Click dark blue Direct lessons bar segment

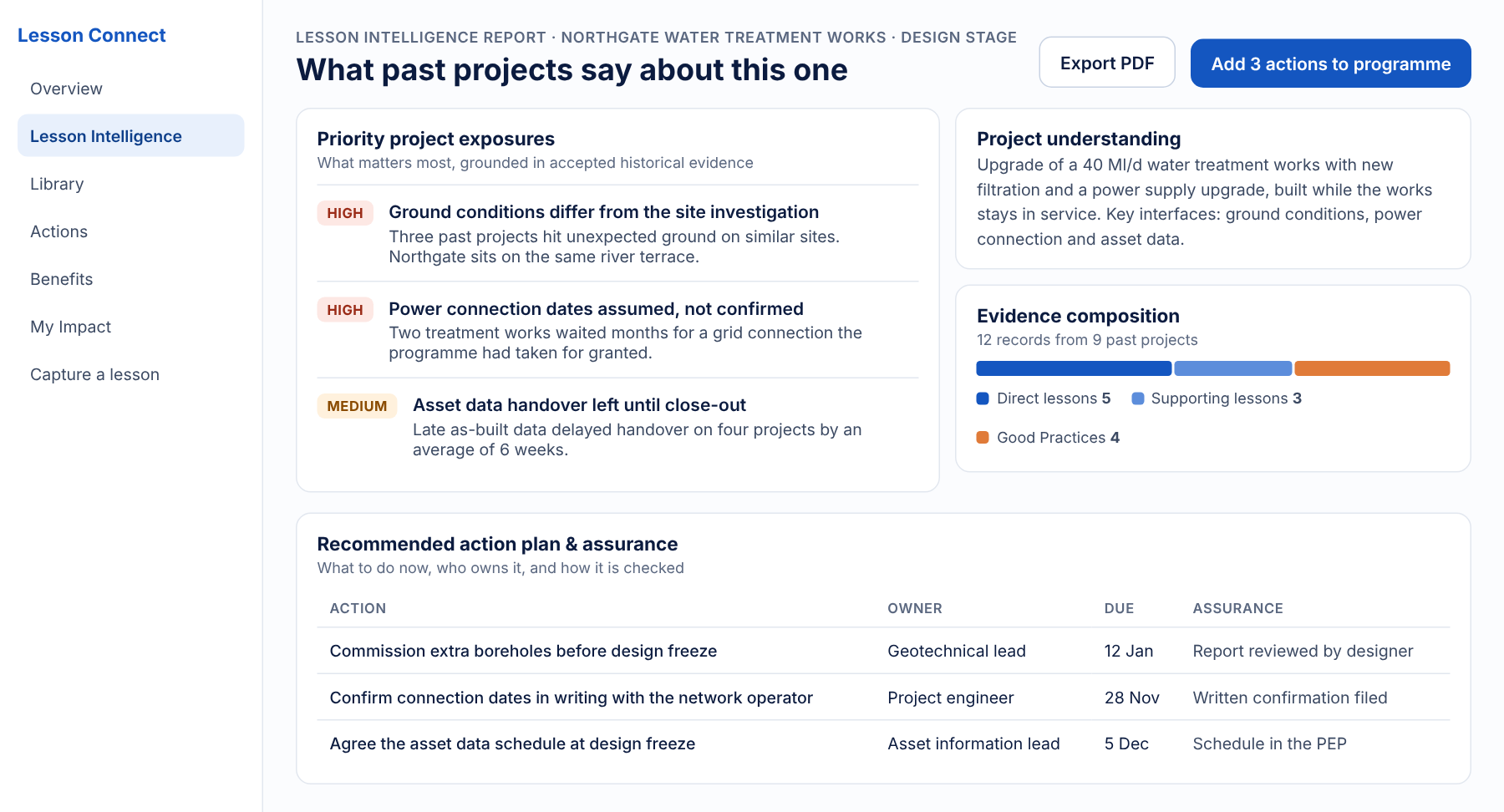click(x=1074, y=368)
